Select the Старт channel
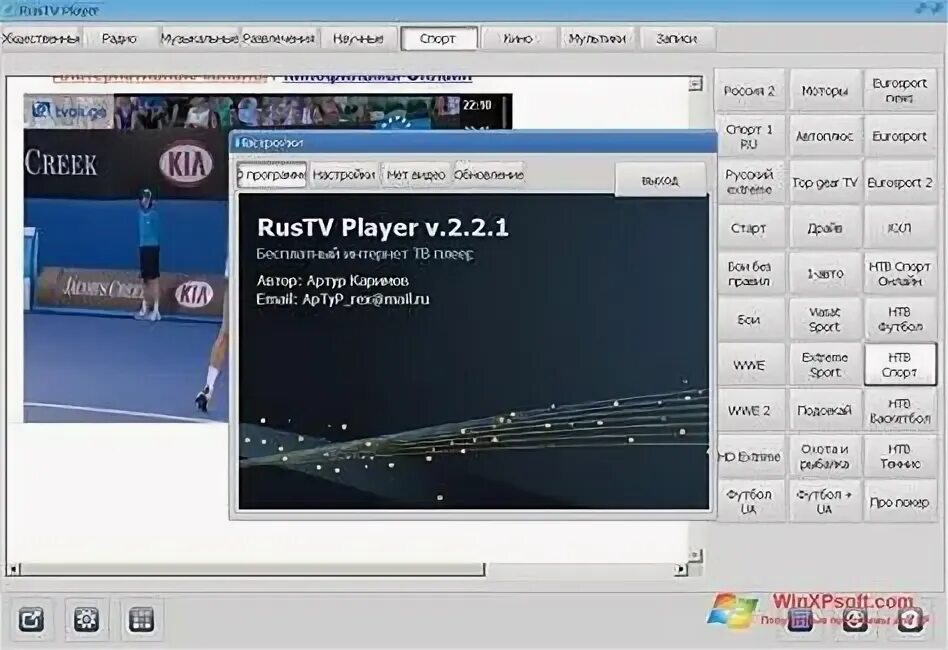This screenshot has width=948, height=650. (x=750, y=228)
